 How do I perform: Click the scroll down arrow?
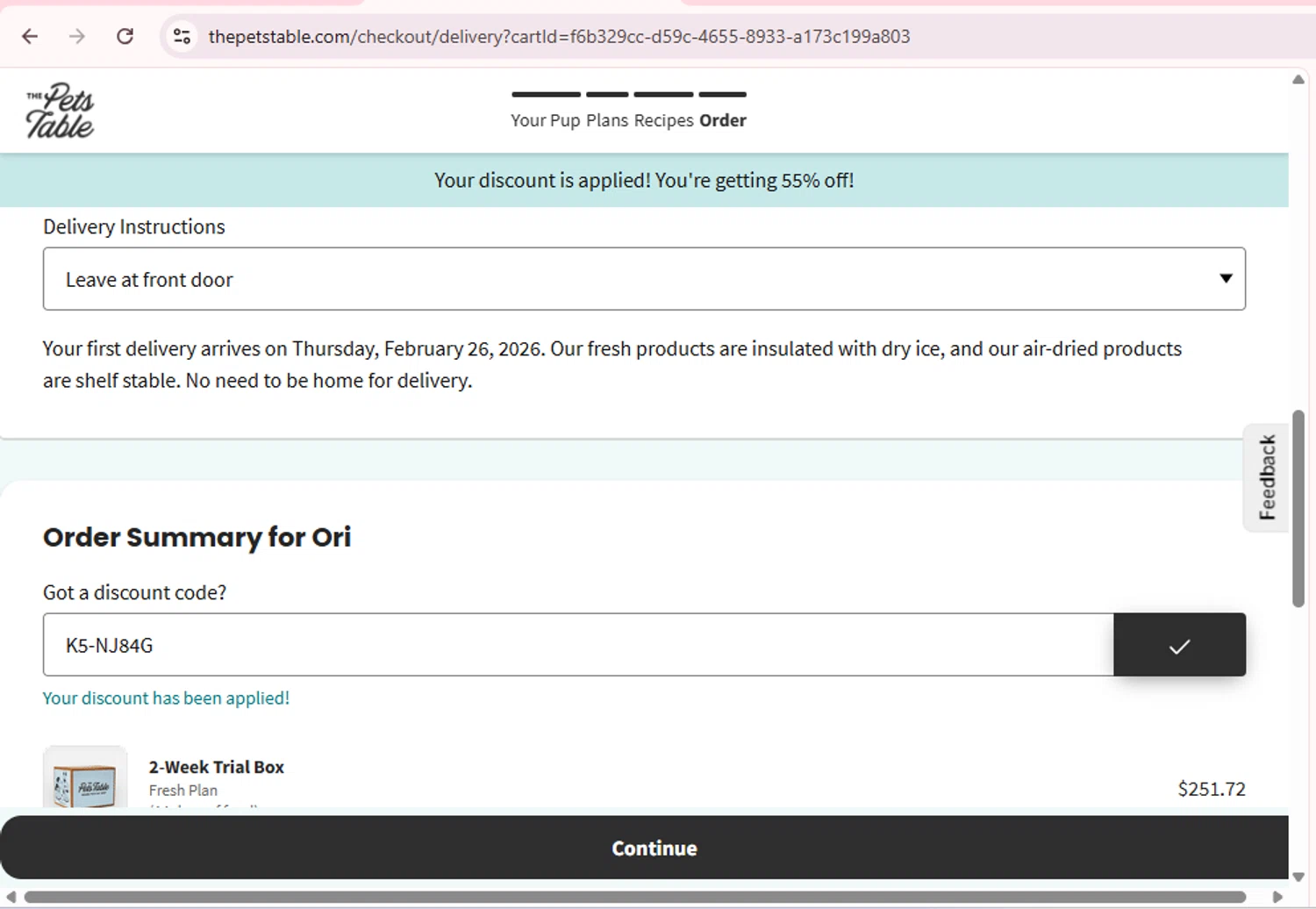[x=1298, y=877]
